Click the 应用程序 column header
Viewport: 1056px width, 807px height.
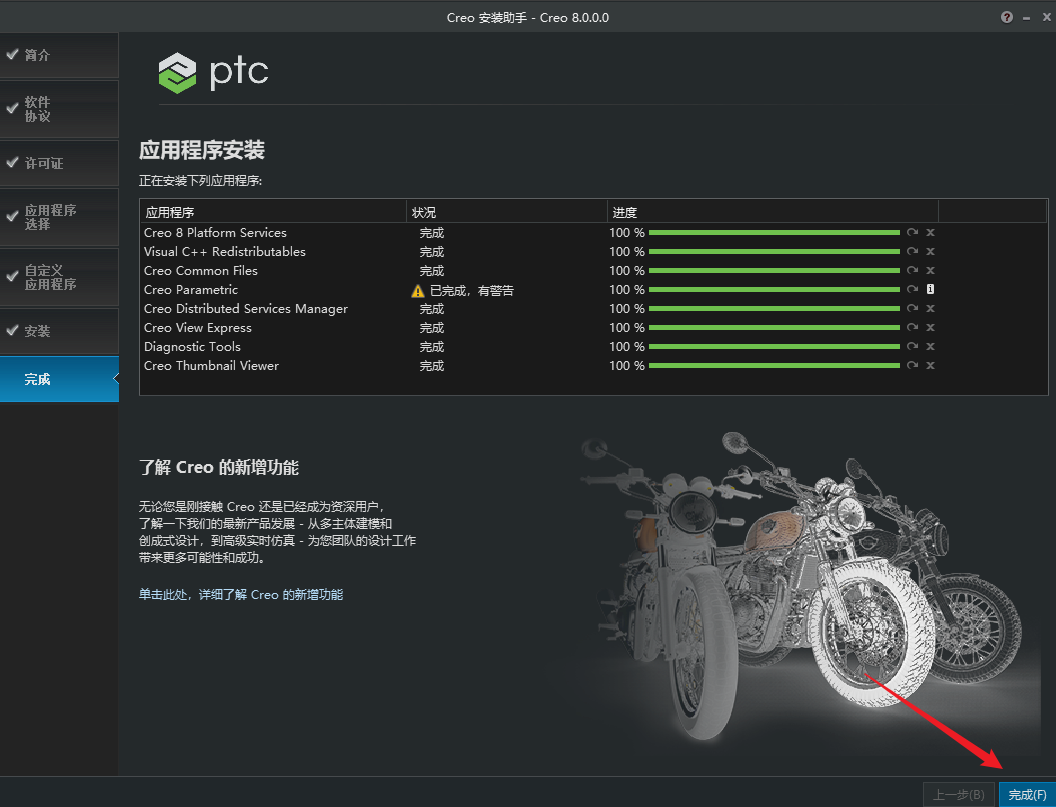pyautogui.click(x=172, y=211)
